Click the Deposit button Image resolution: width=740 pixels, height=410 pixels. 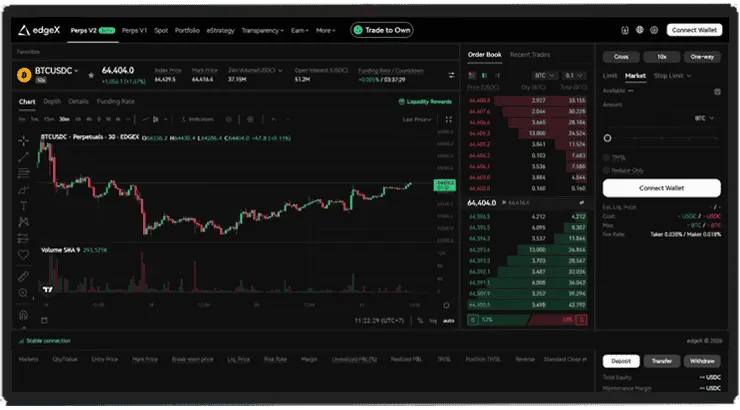click(621, 361)
